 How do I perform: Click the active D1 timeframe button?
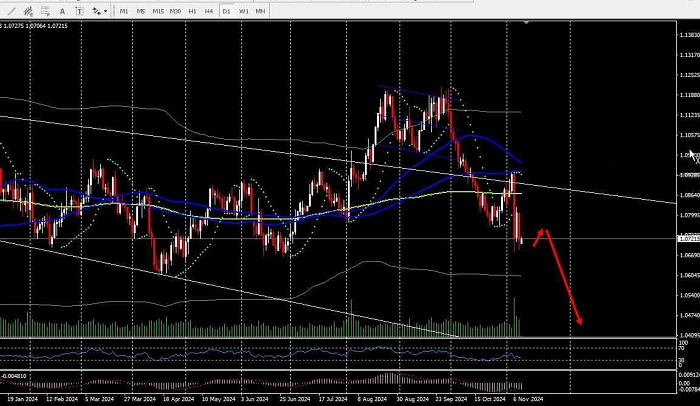(x=226, y=11)
